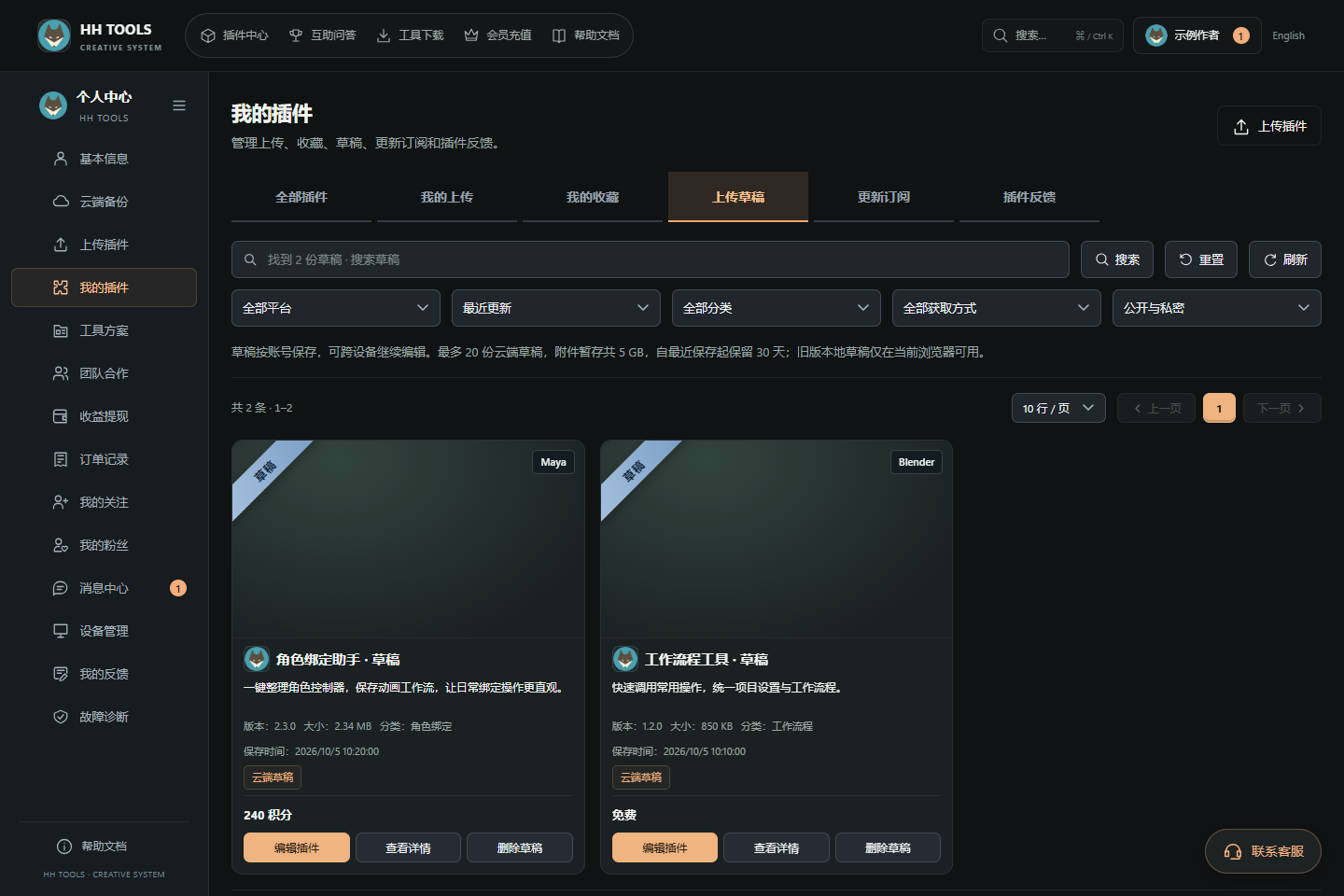
Task: Edit the 角色绑定助手 draft via 编辑插件
Action: tap(297, 847)
